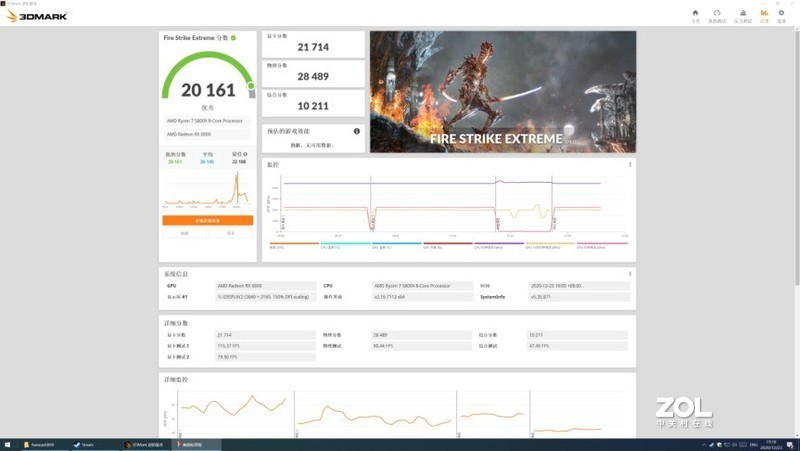The height and width of the screenshot is (451, 800).
Task: Open the Benchmarks gauge icon tab
Action: pos(717,16)
